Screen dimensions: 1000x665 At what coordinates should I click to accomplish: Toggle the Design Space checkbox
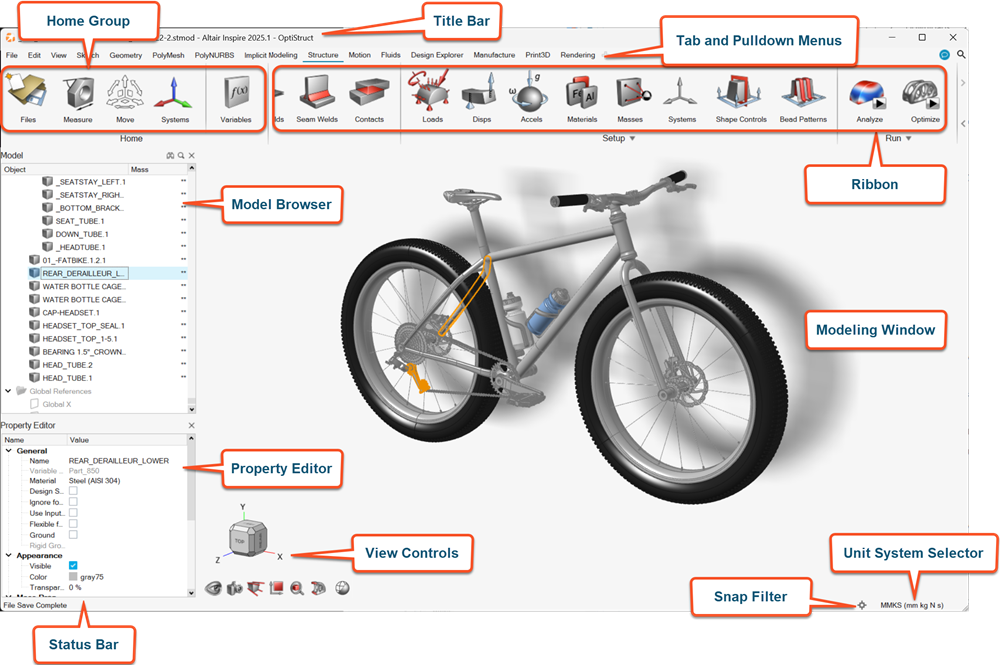pyautogui.click(x=73, y=491)
